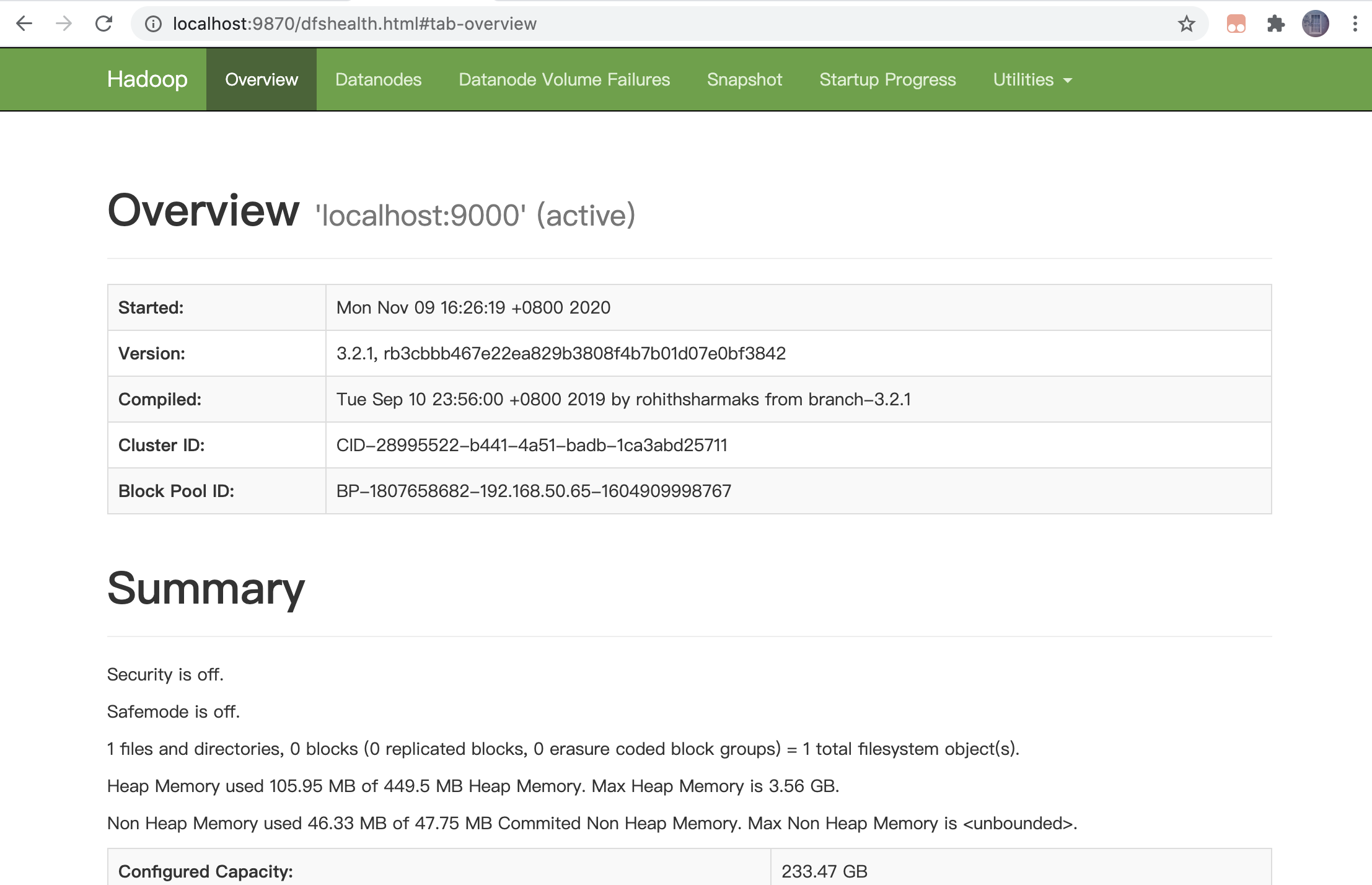Click the Hadoop brand link
Viewport: 1372px width, 885px height.
[x=147, y=79]
